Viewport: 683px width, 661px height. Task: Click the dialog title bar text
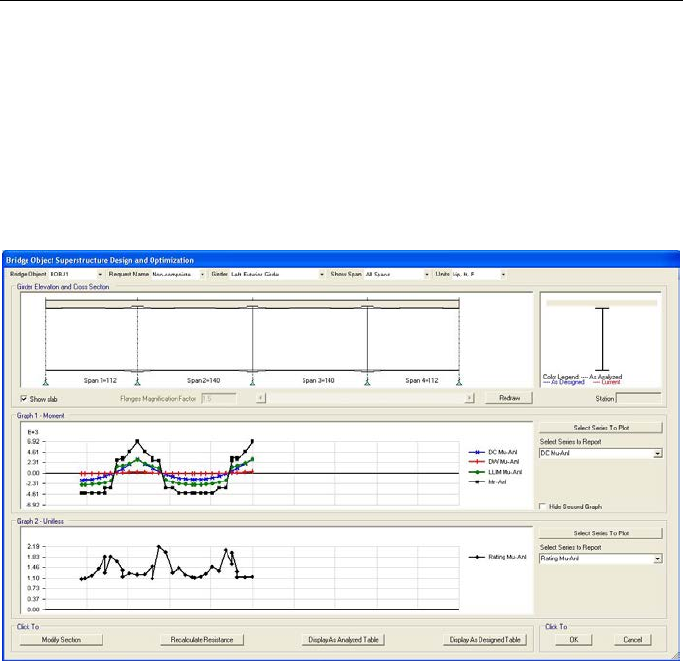(100, 260)
